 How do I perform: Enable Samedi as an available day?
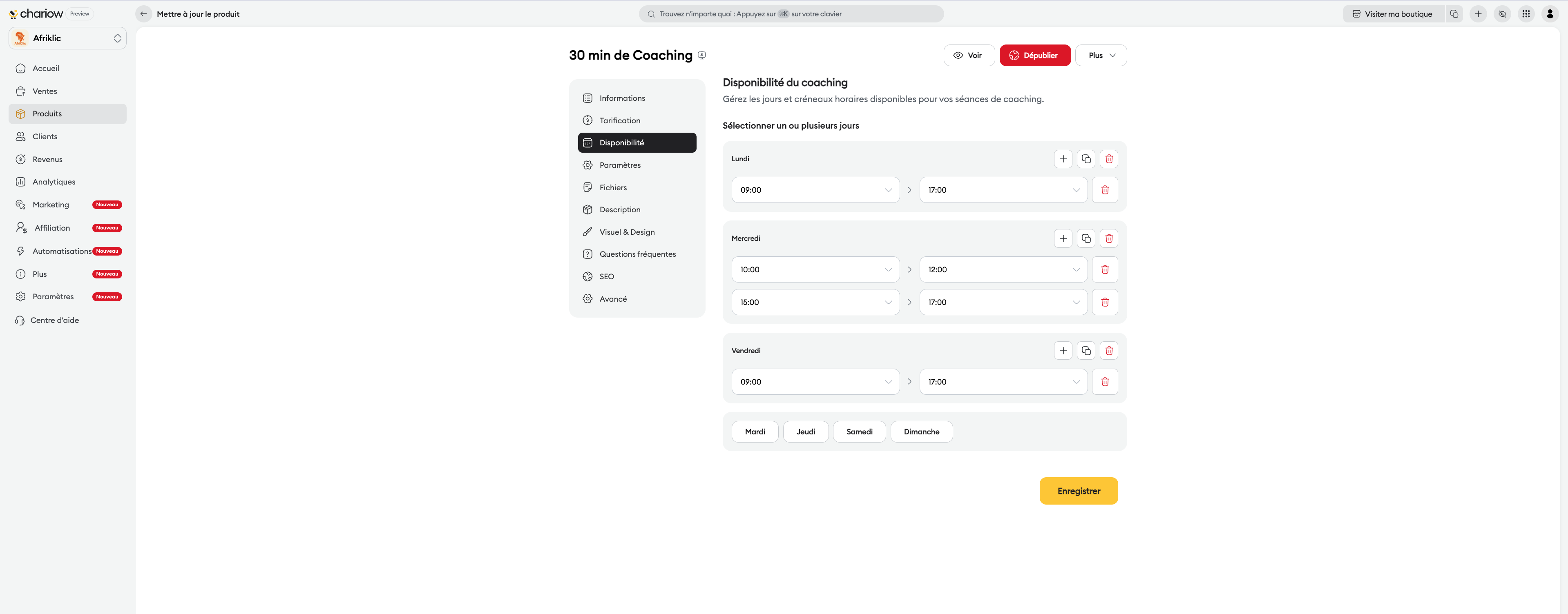pos(859,432)
